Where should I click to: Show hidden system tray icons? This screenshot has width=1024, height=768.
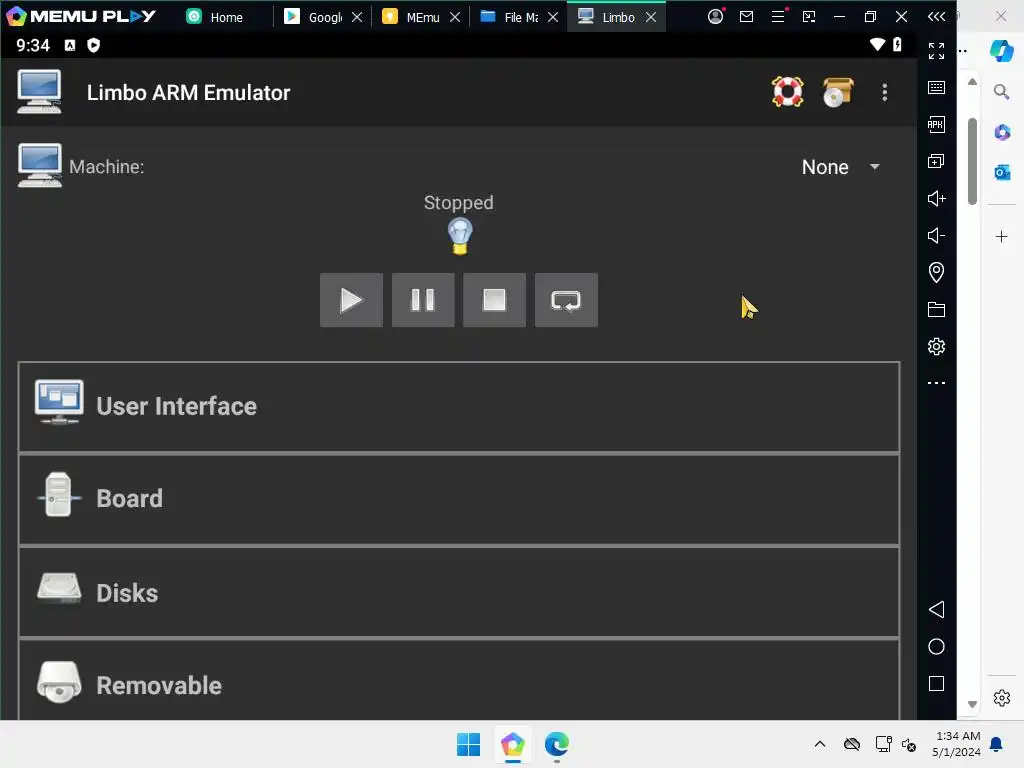click(820, 744)
